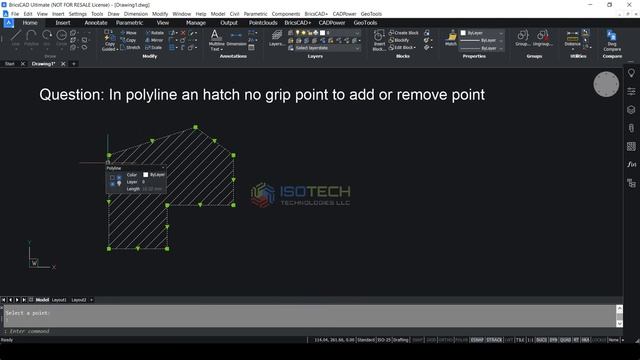Image resolution: width=640 pixels, height=360 pixels.
Task: Click the location pin icon in right sidebar
Action: pos(631,73)
